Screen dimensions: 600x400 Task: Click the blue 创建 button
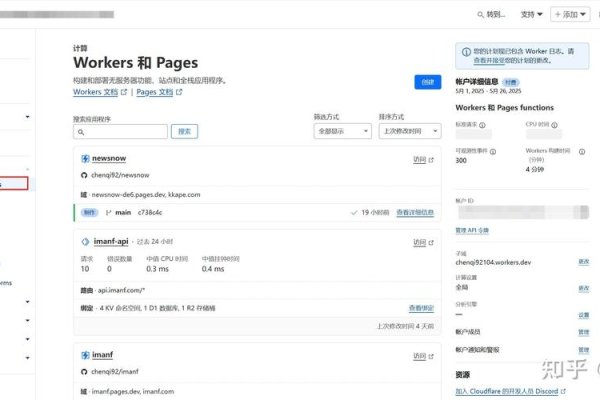tap(427, 82)
